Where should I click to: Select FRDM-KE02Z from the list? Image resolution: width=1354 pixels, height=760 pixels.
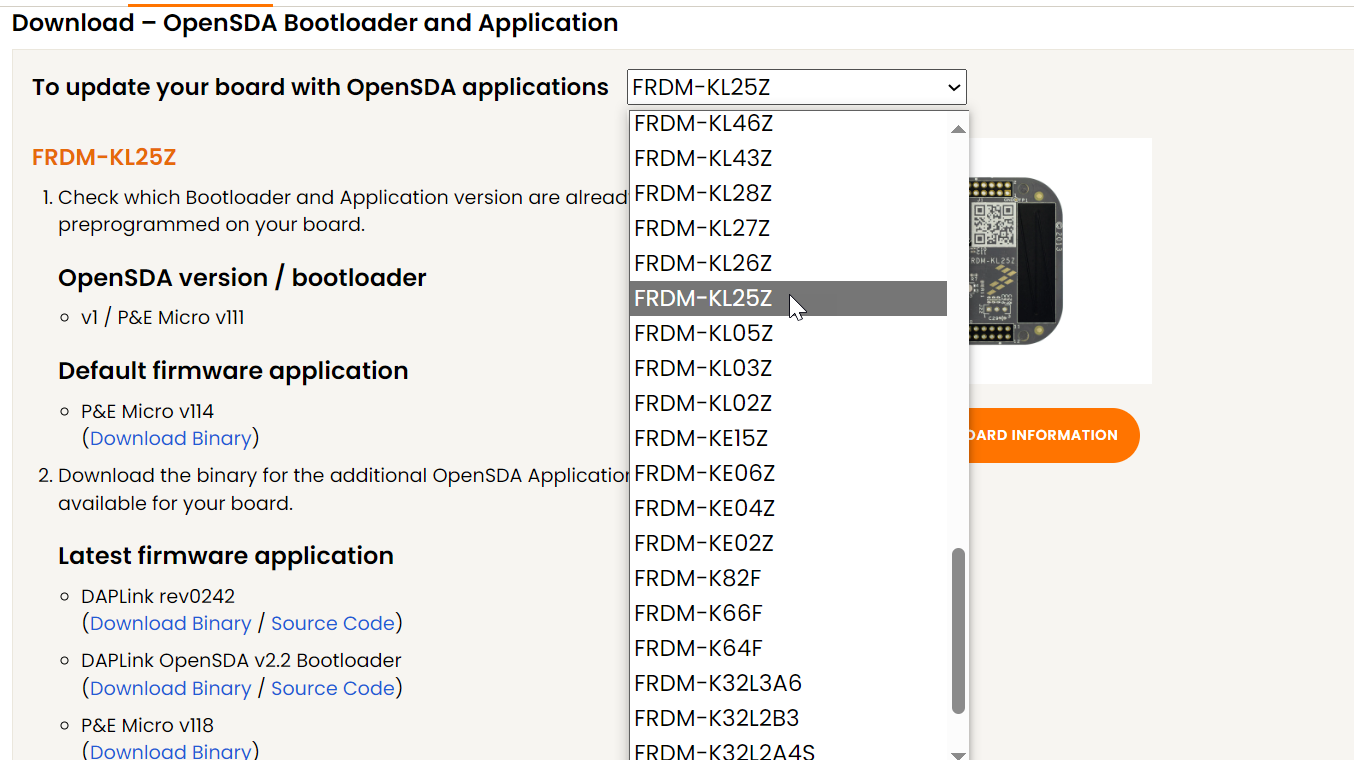pos(703,543)
